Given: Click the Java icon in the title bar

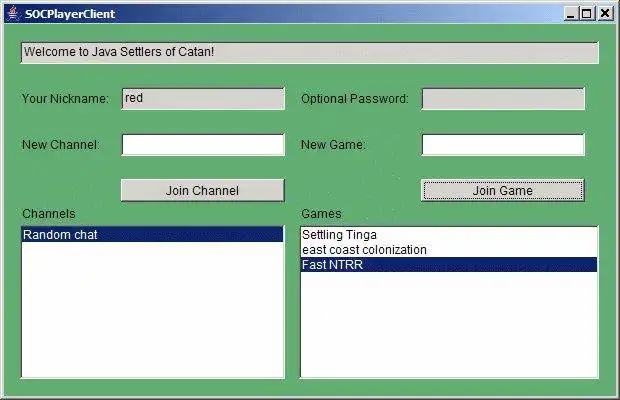Looking at the screenshot, I should tap(13, 14).
